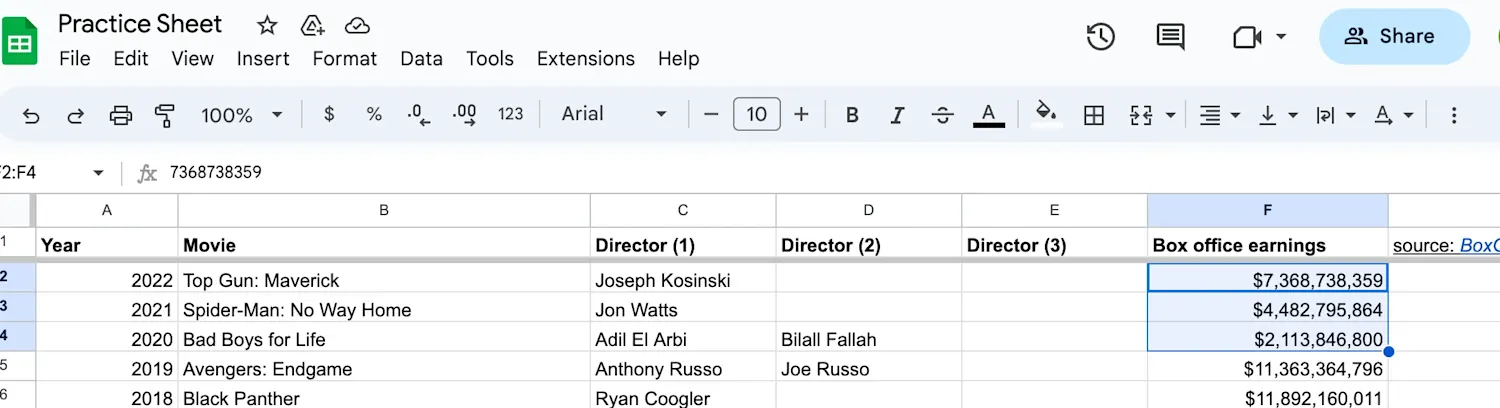Redo the last action
Image resolution: width=1500 pixels, height=408 pixels.
(75, 115)
